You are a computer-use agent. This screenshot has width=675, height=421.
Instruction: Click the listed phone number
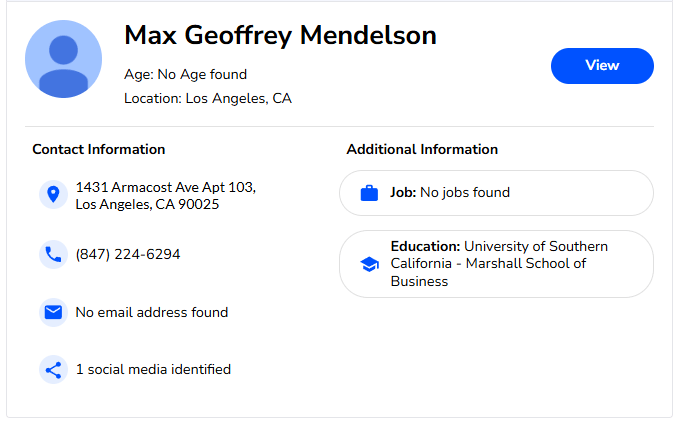coord(128,255)
